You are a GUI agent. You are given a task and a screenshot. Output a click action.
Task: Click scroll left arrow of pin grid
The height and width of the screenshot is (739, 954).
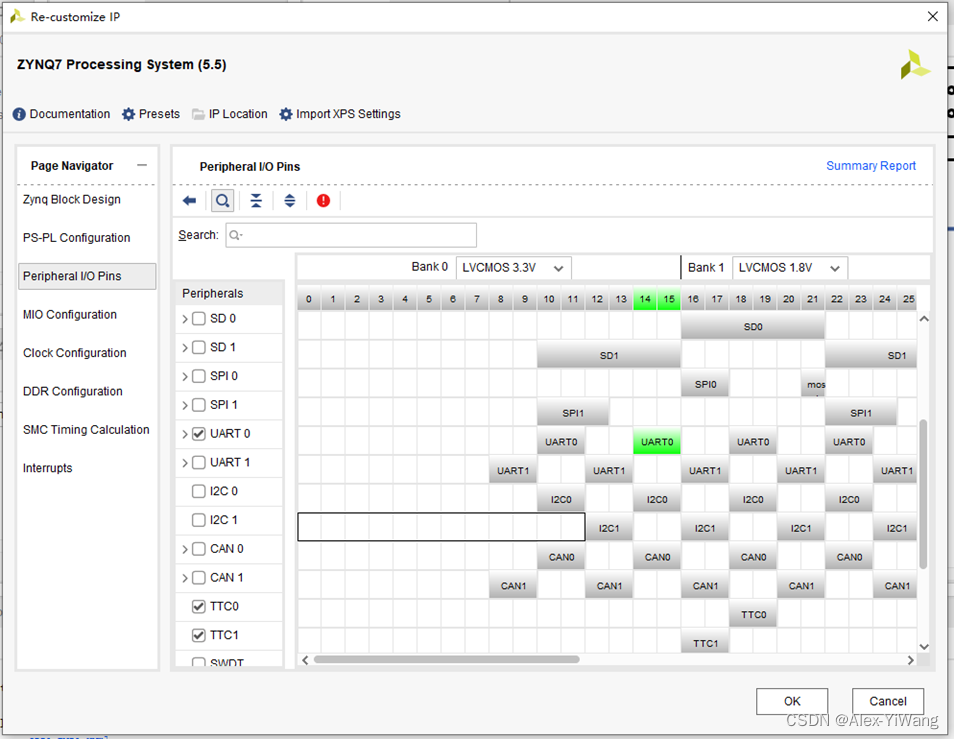tap(305, 660)
